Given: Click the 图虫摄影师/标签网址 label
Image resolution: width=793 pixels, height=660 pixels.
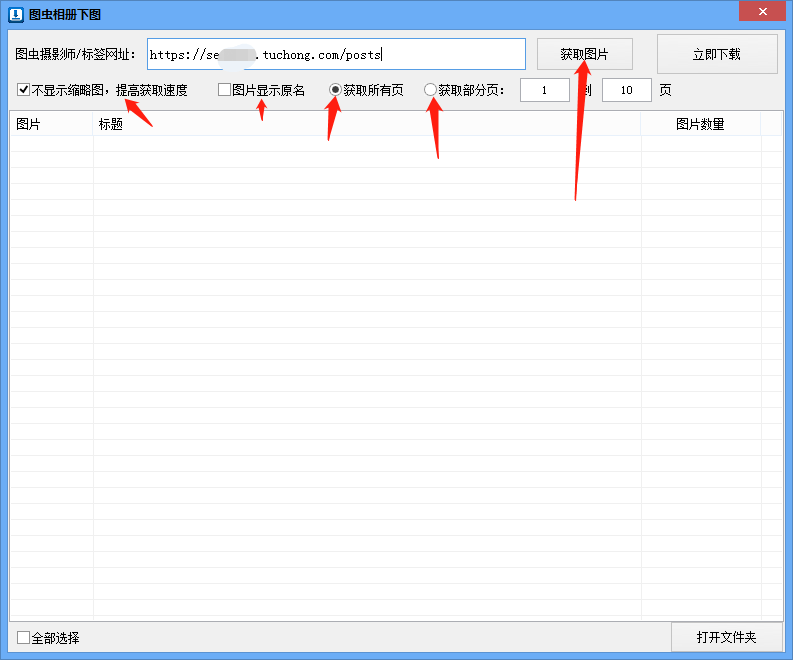Looking at the screenshot, I should click(76, 54).
